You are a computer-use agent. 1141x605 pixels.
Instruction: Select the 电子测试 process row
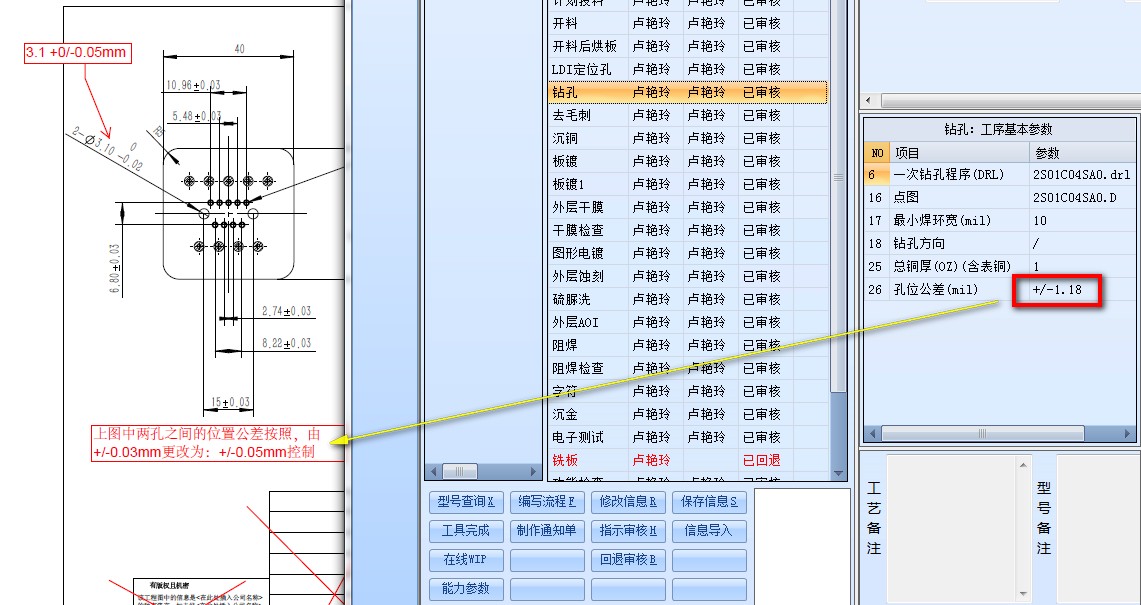688,438
